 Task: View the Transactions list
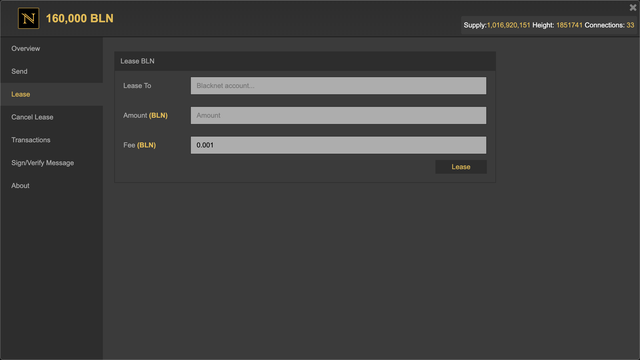pos(31,140)
